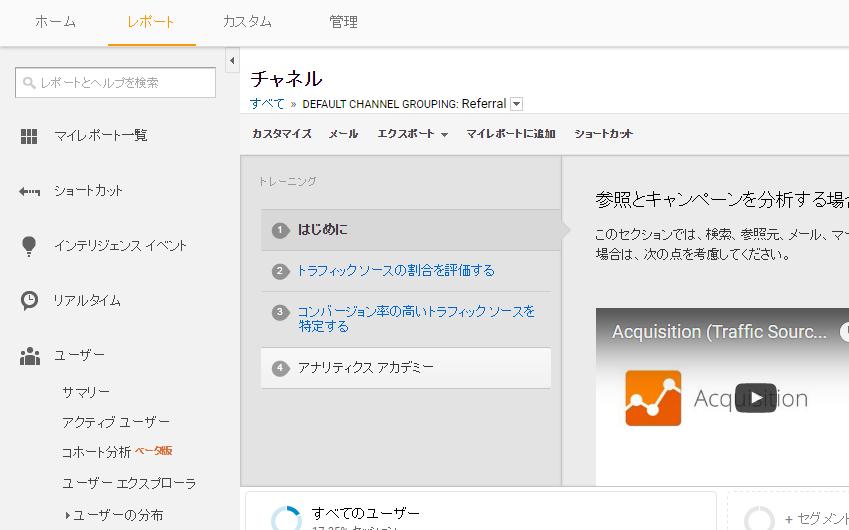Image resolution: width=849 pixels, height=530 pixels.
Task: Click マイレポートに追加 in the toolbar
Action: click(x=511, y=134)
